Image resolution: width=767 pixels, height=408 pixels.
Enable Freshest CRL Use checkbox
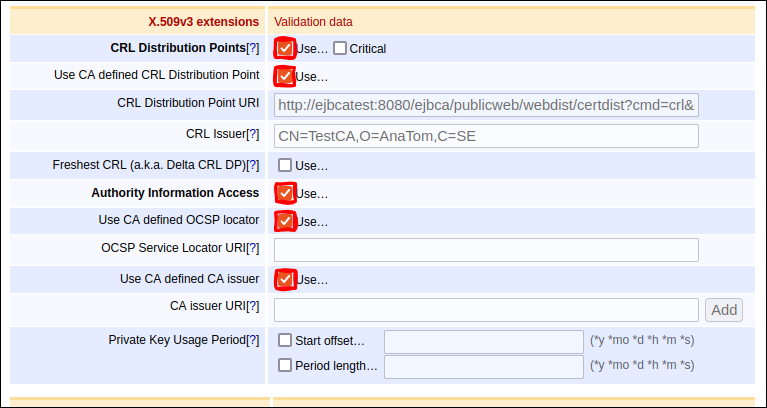pyautogui.click(x=286, y=165)
